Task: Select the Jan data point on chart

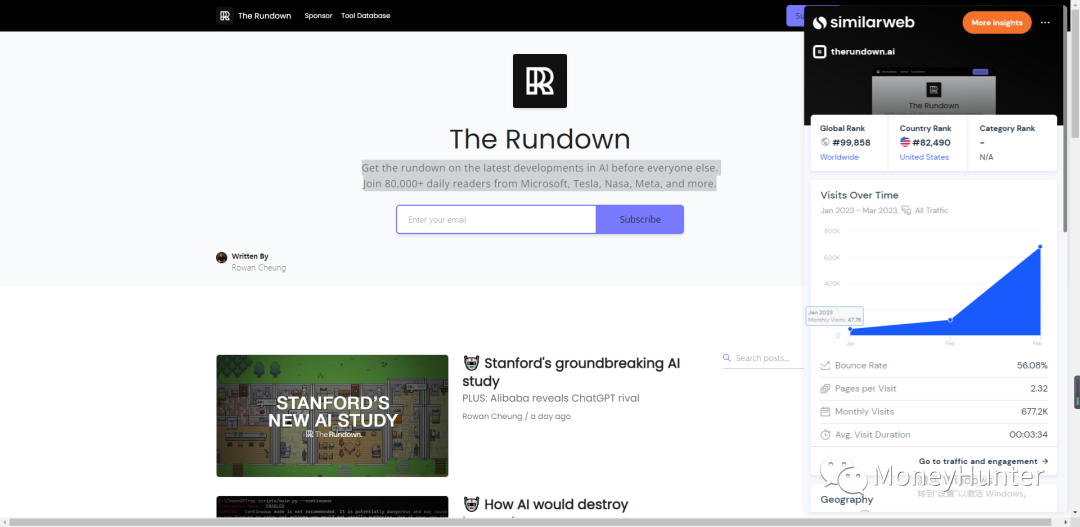Action: (x=850, y=329)
